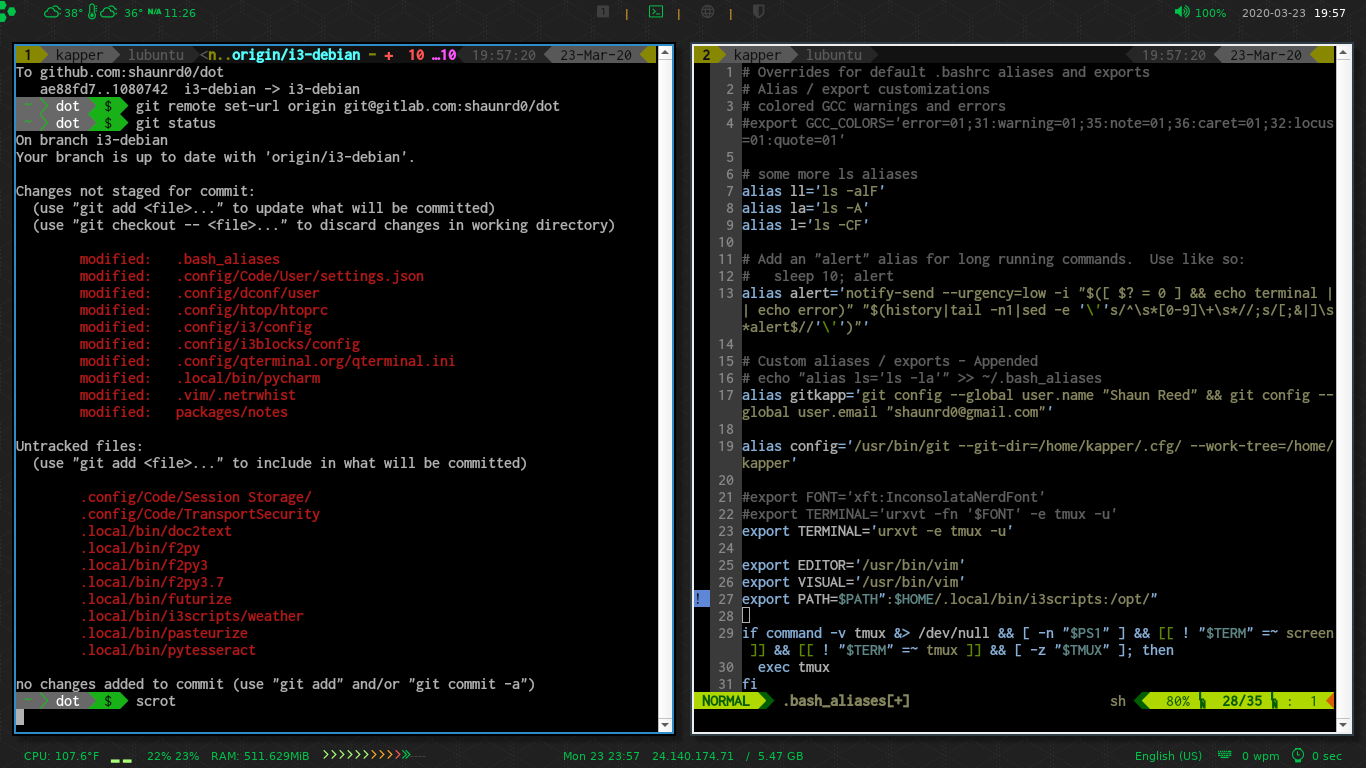
Task: Click the vim cursor on line 28
Action: [x=746, y=616]
